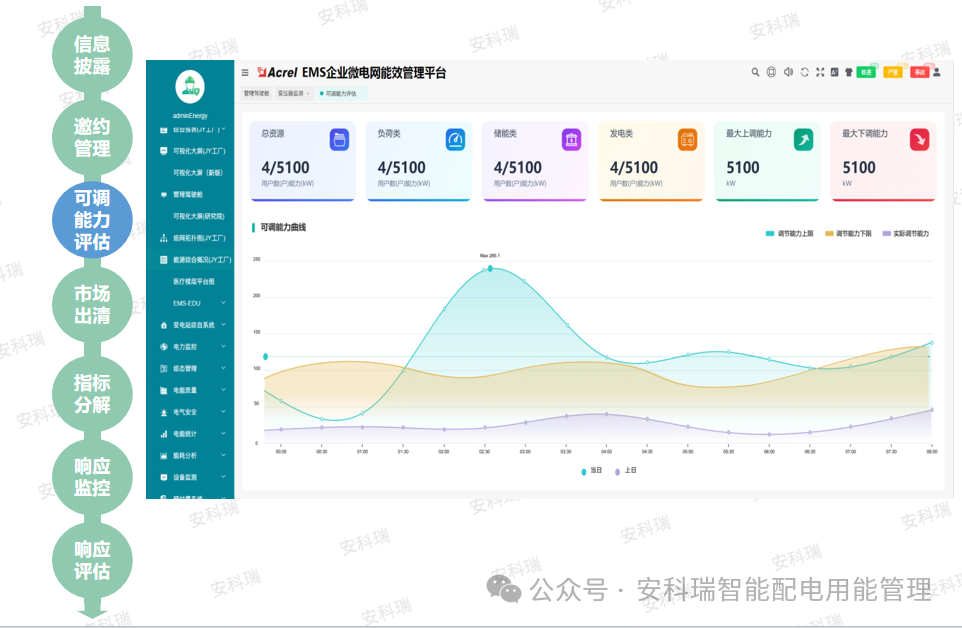Select the 电气安全 sidebar icon

click(163, 413)
